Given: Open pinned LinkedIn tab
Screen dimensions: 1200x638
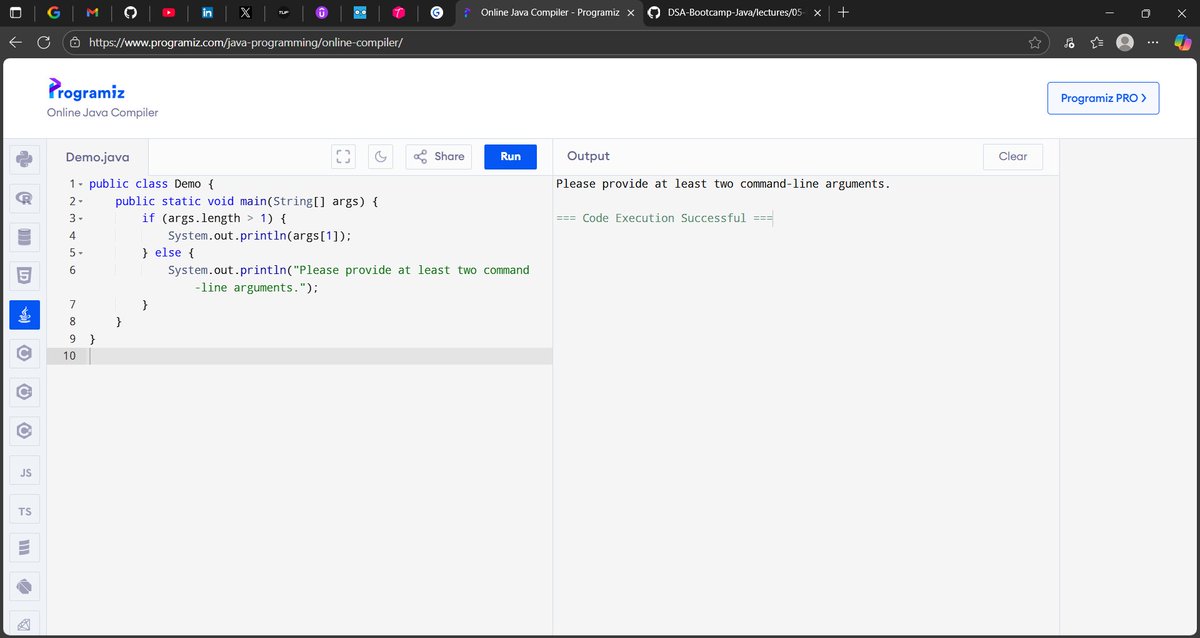Looking at the screenshot, I should point(207,13).
